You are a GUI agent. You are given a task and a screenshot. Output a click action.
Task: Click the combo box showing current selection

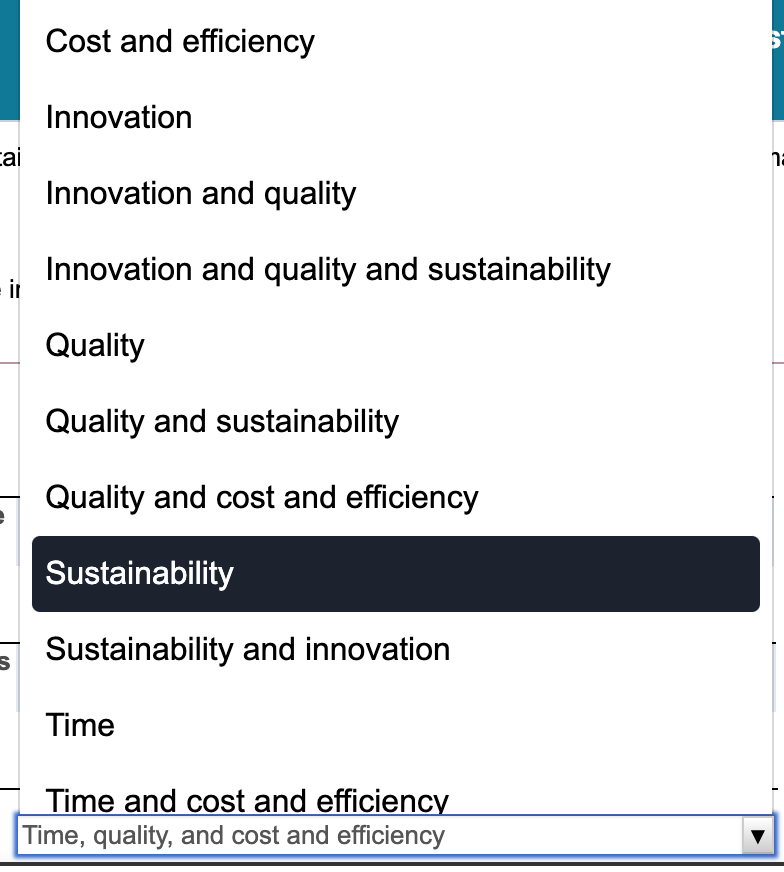[380, 835]
